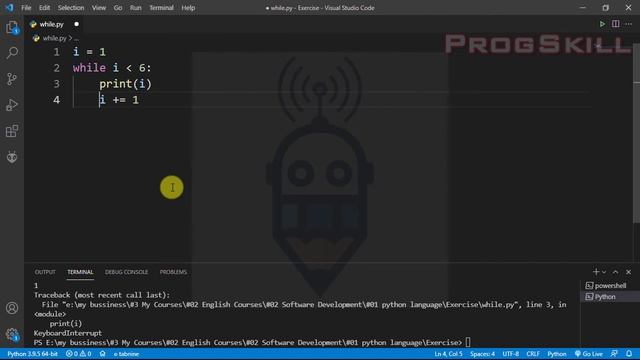Screen dimensions: 640x360
Task: Close unsaved while.py tab via dot
Action: tap(76, 24)
